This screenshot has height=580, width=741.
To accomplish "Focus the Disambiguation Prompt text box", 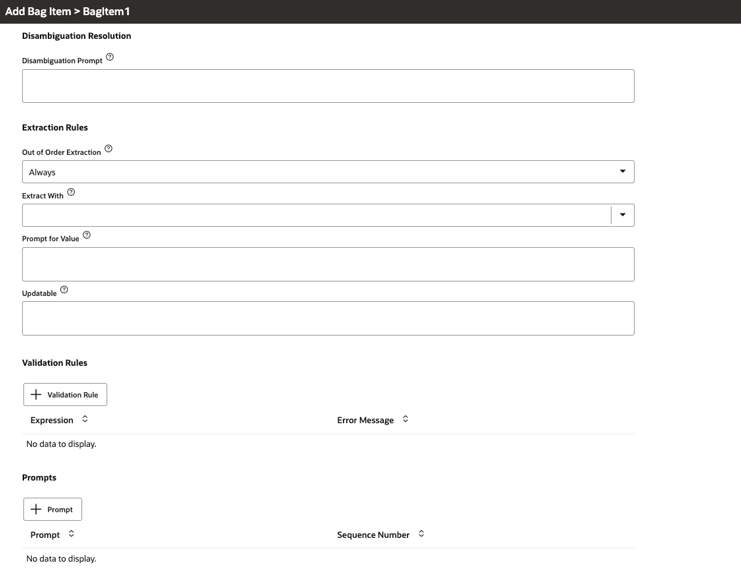I will coord(328,86).
